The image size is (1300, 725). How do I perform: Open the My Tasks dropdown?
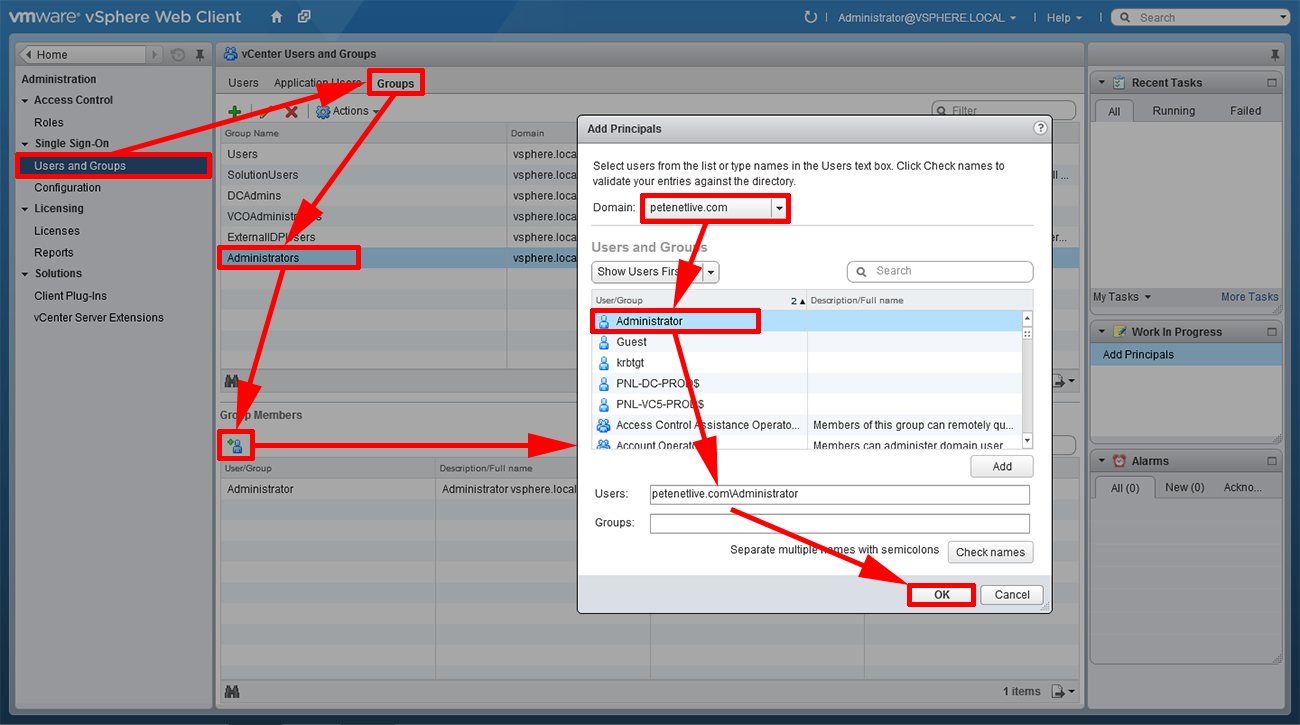pyautogui.click(x=1122, y=297)
